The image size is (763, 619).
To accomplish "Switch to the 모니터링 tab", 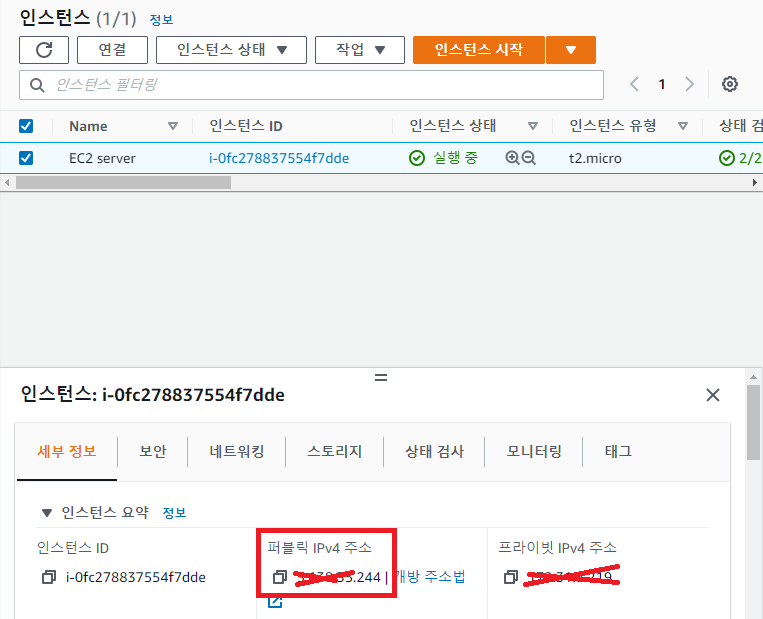I will coord(534,451).
